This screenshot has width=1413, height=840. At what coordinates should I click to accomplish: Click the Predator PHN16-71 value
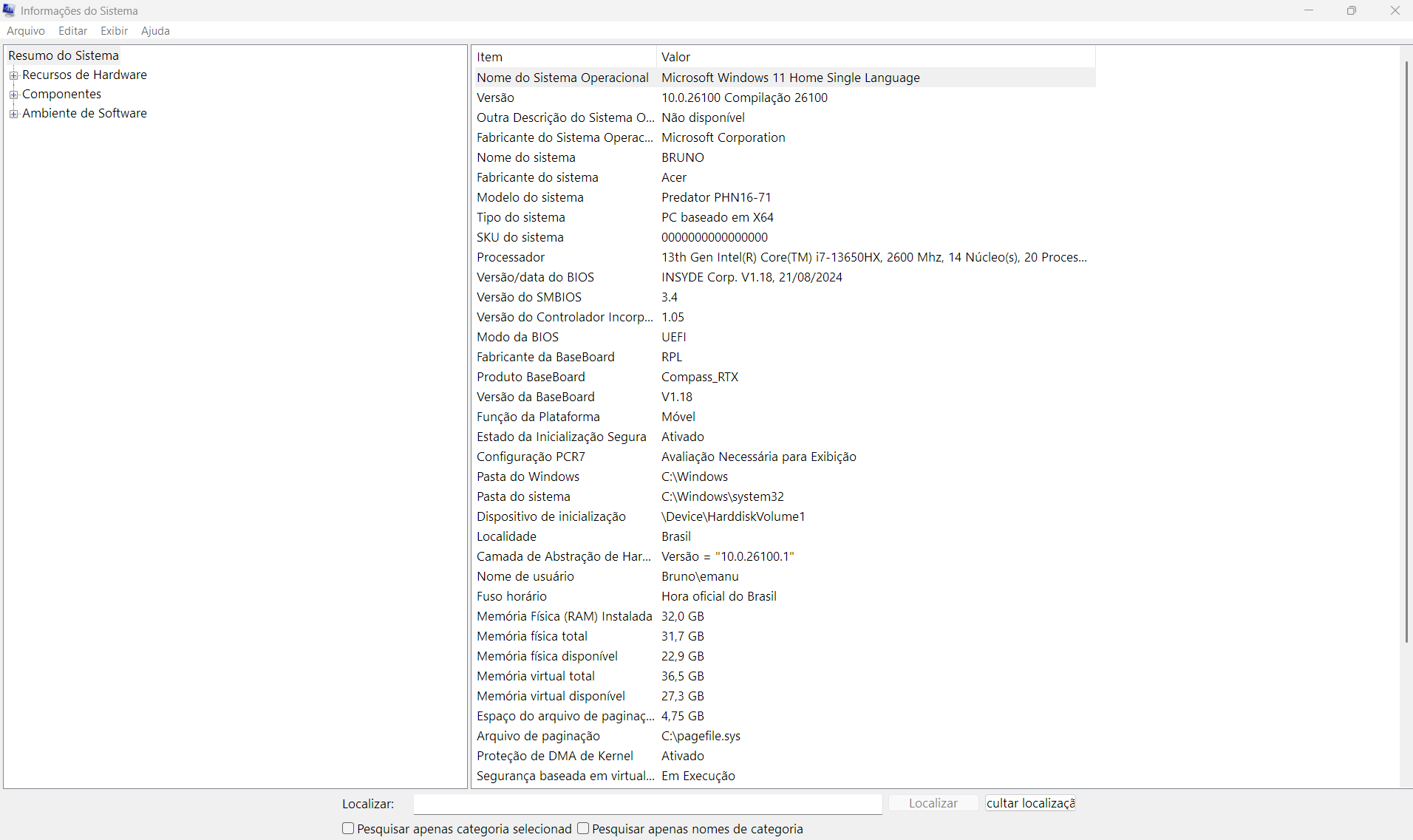716,197
